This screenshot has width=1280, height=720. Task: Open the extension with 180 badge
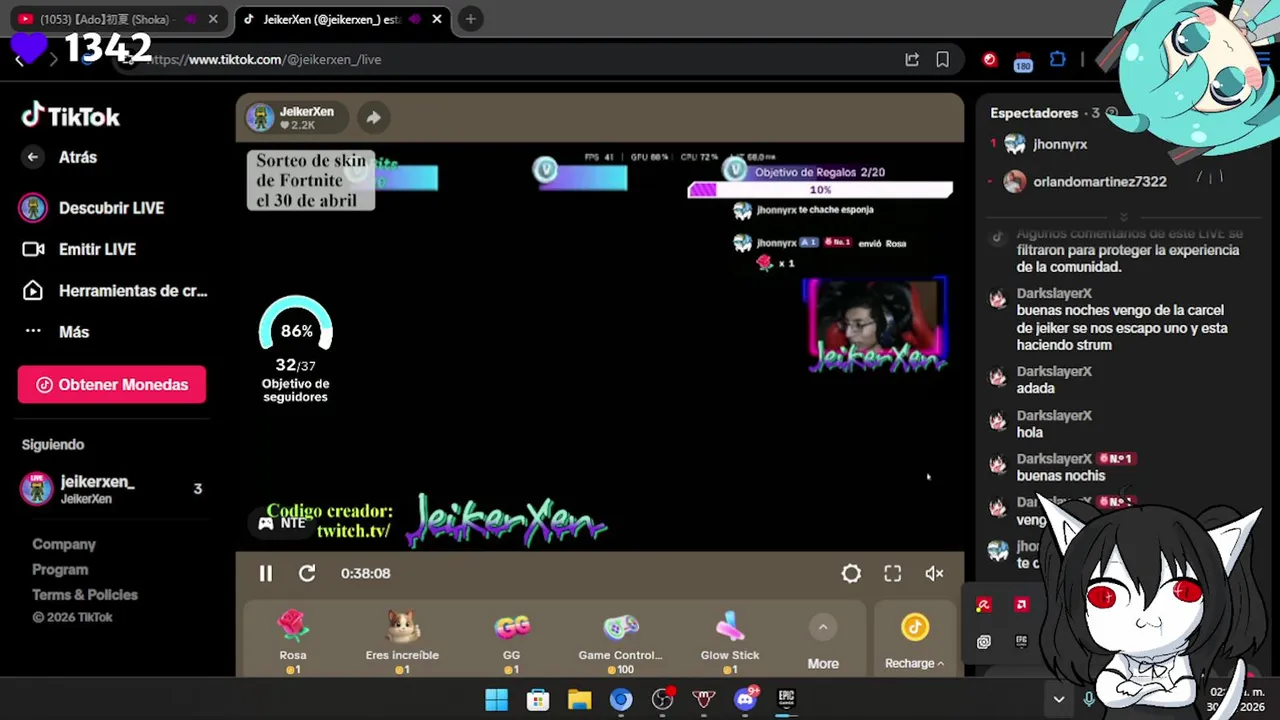[x=1022, y=61]
